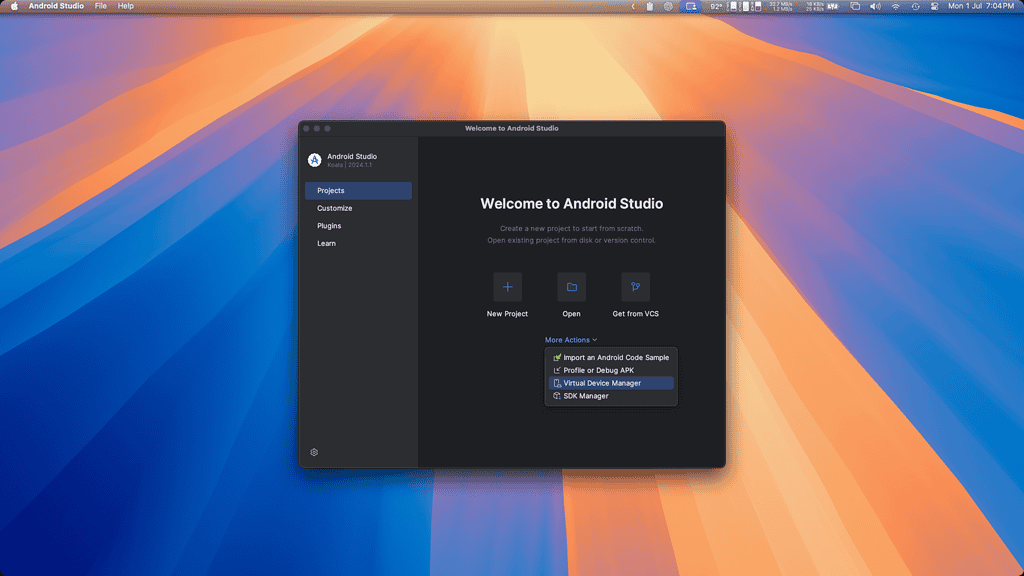The width and height of the screenshot is (1024, 576).
Task: Click the Profile or Debug APK chart icon
Action: [557, 370]
